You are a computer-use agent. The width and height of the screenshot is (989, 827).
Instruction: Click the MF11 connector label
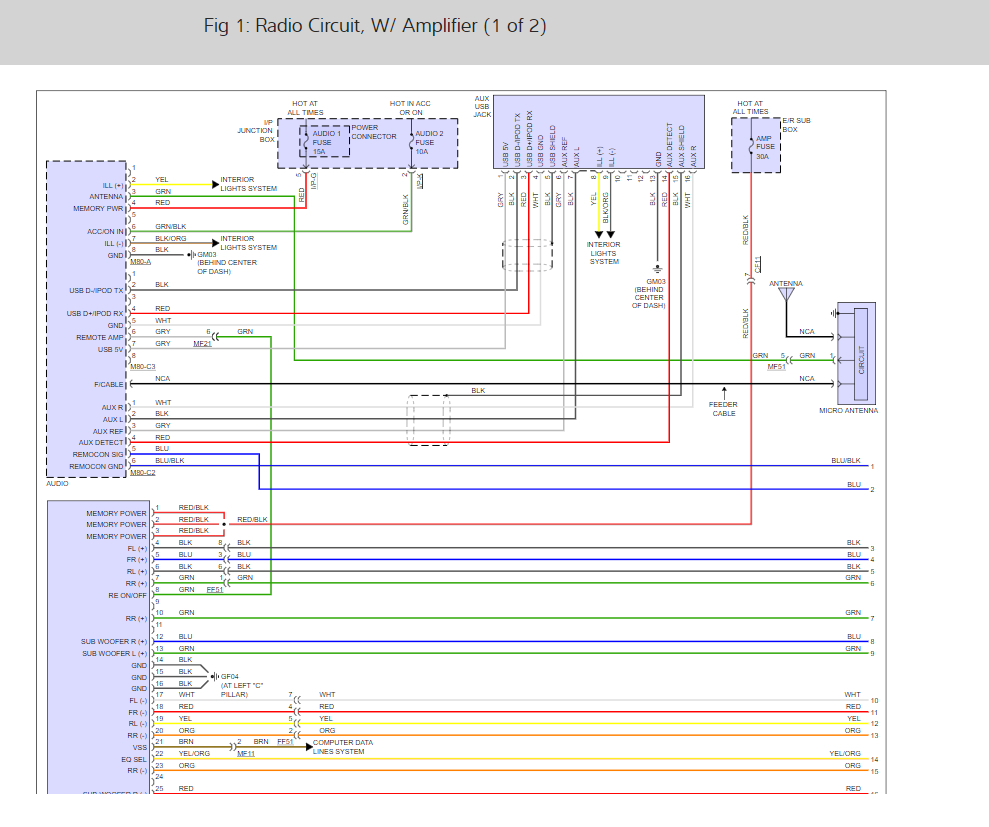(x=245, y=754)
